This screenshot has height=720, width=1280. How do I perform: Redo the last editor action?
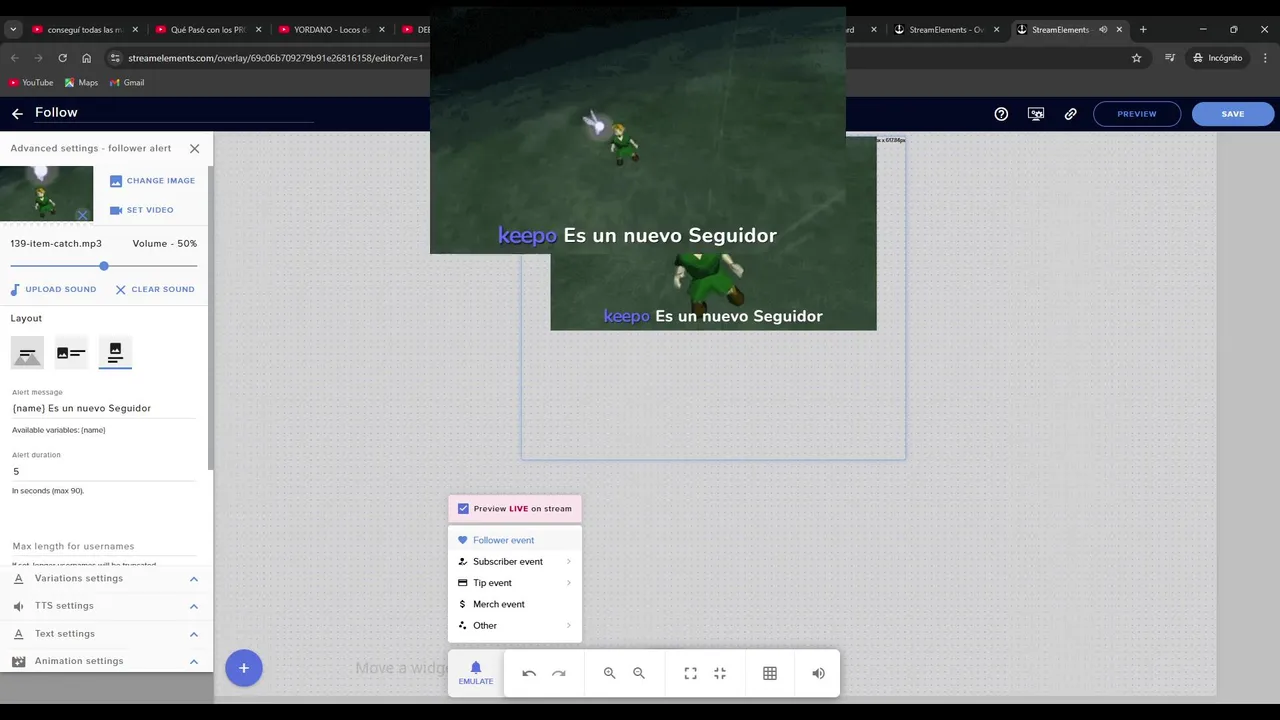coord(559,674)
